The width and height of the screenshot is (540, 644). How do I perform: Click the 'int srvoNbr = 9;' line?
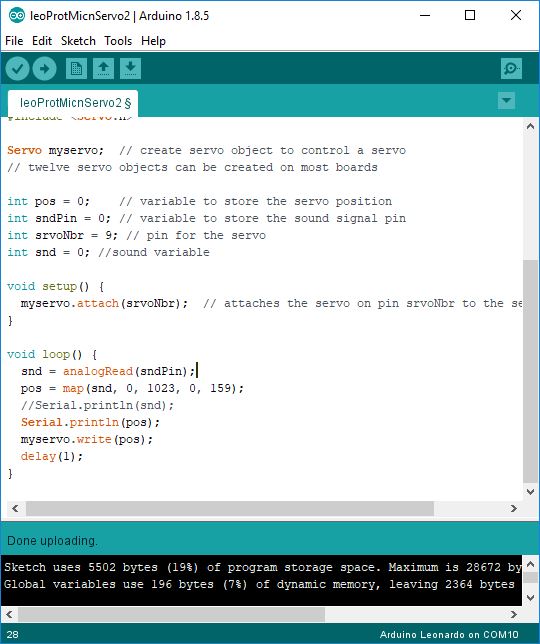[136, 235]
